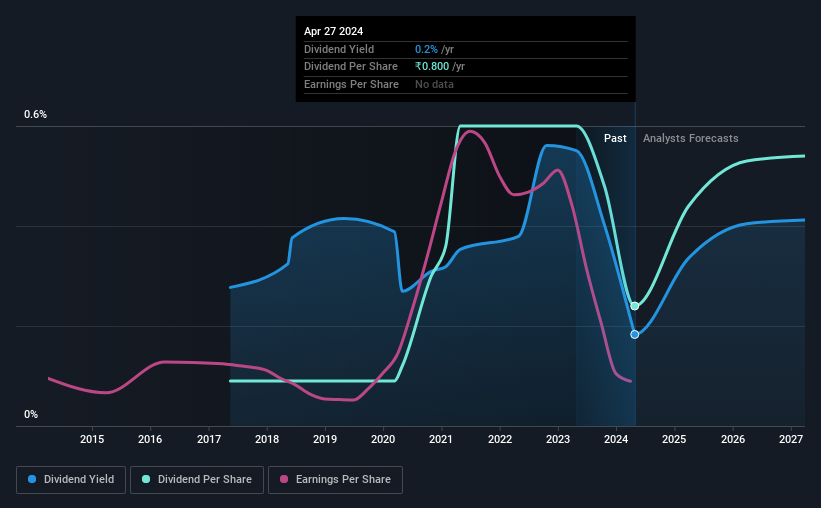The image size is (821, 508).
Task: Click the 'Dividend Per Share' tooltip row label
Action: tap(351, 67)
